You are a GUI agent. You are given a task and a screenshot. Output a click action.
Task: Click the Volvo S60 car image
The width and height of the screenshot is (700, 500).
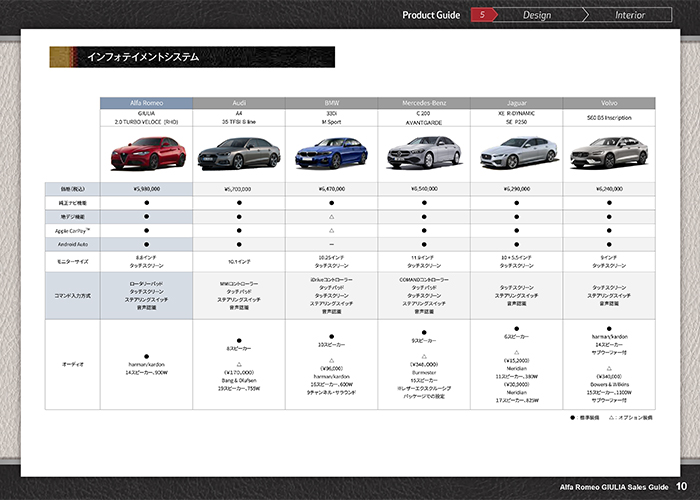[x=609, y=153]
